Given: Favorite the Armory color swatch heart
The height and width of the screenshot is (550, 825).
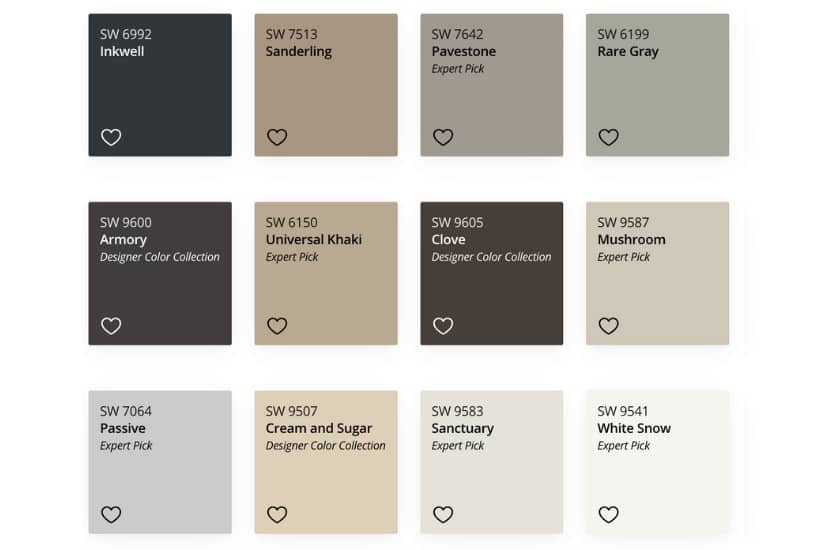Looking at the screenshot, I should (111, 325).
